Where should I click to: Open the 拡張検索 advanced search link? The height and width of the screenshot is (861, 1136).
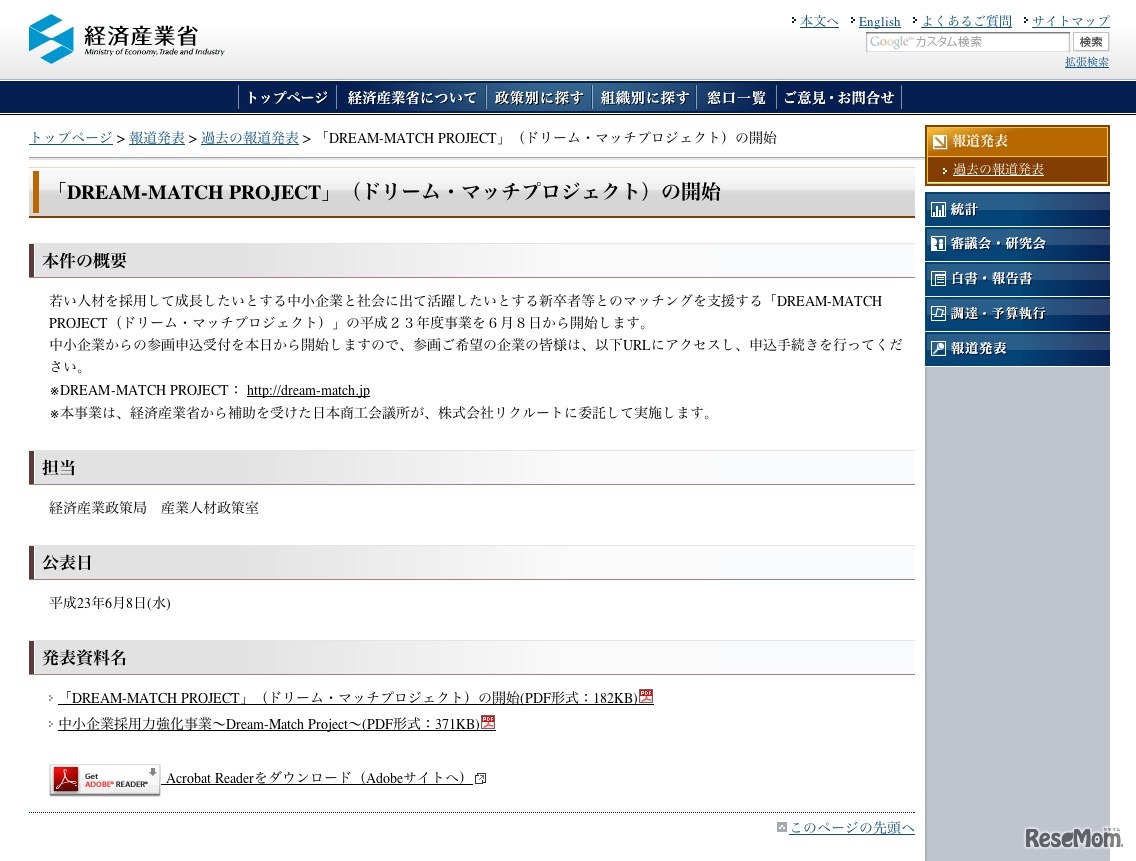1086,62
